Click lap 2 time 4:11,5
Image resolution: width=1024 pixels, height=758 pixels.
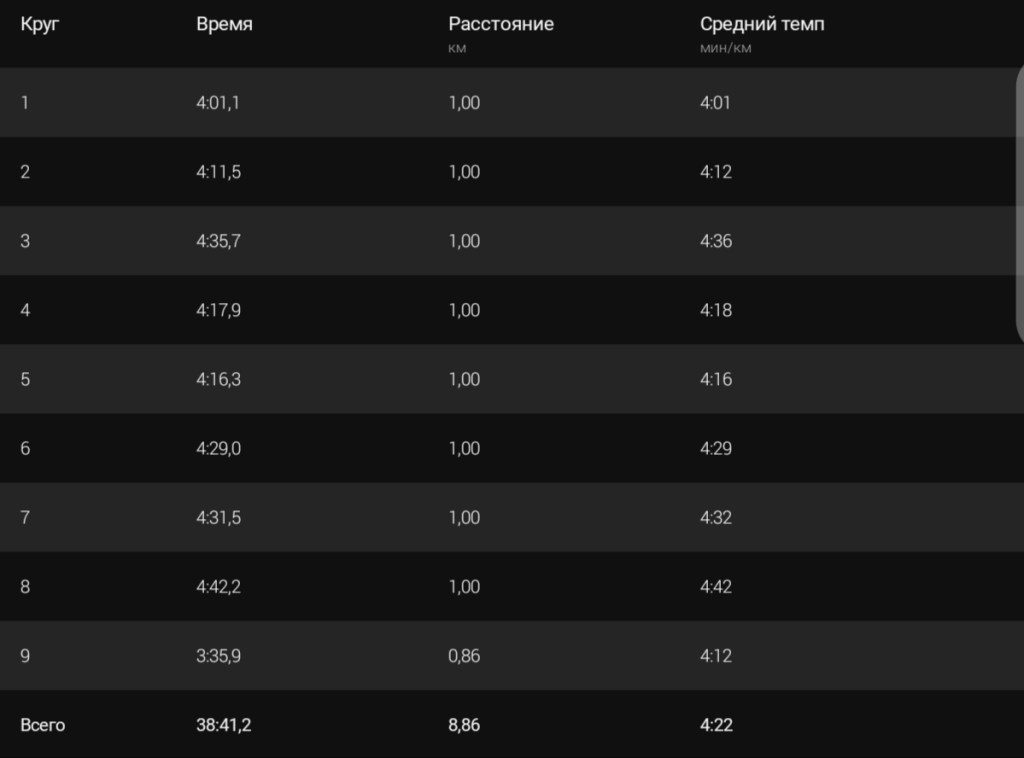point(218,172)
